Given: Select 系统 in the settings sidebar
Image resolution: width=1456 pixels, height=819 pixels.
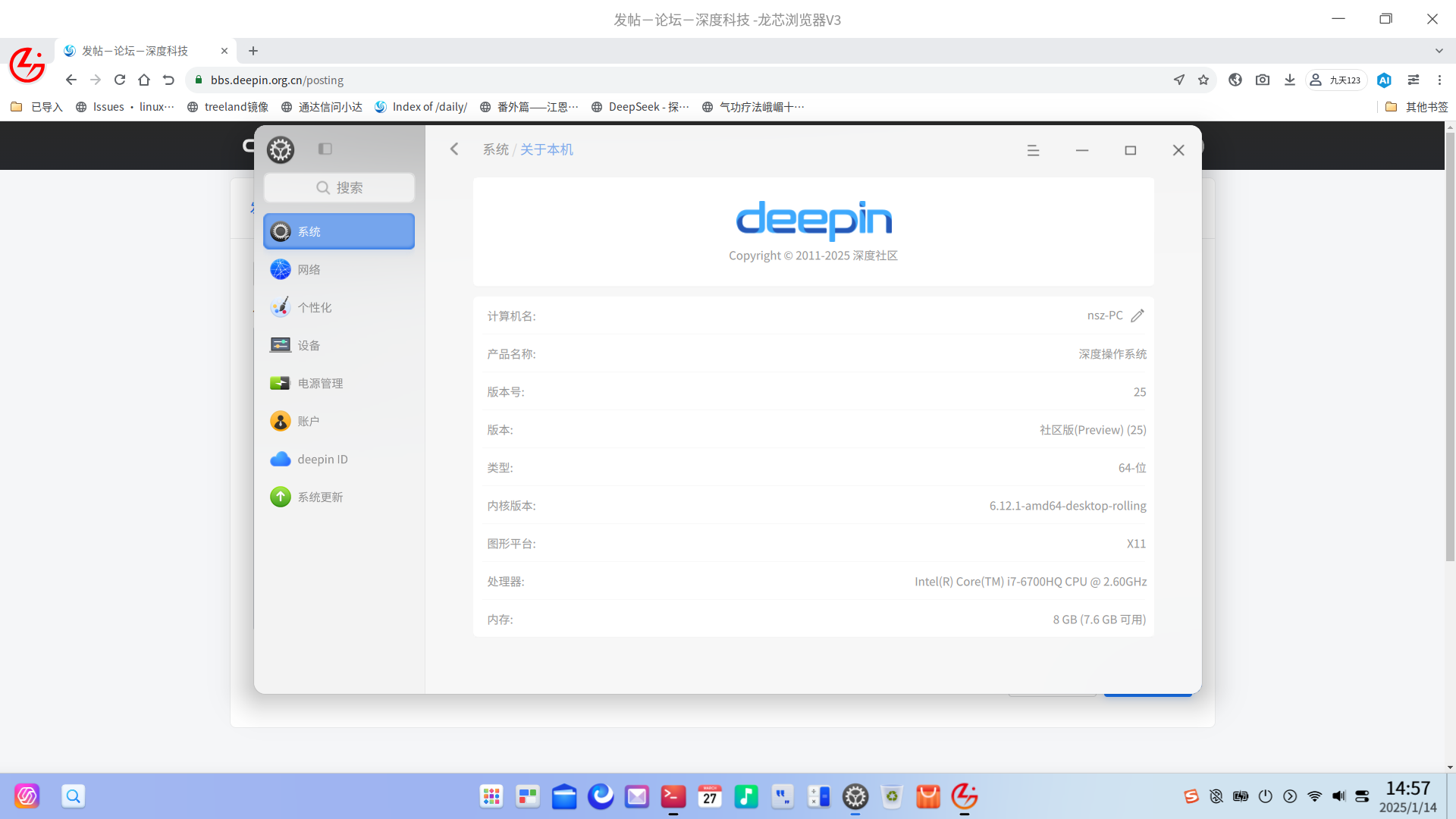Looking at the screenshot, I should (x=339, y=231).
